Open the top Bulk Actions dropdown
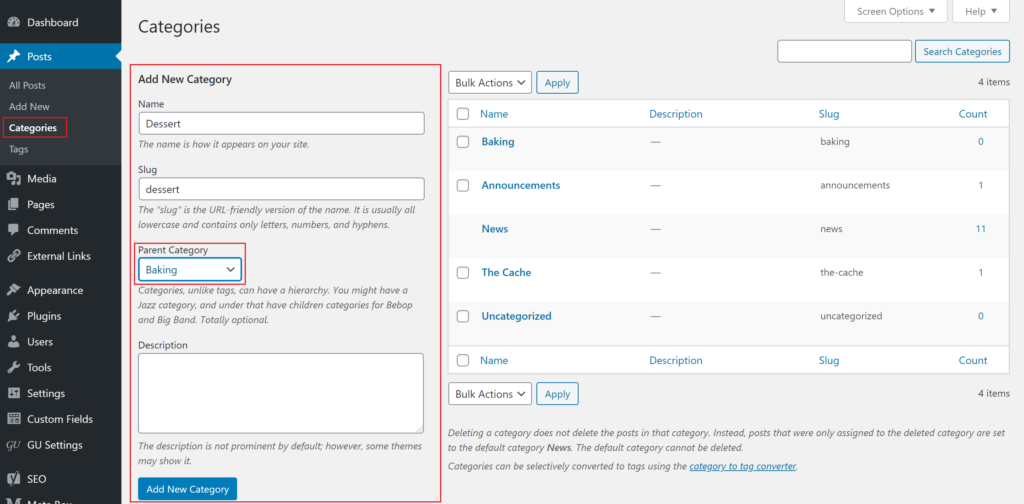 tap(490, 83)
